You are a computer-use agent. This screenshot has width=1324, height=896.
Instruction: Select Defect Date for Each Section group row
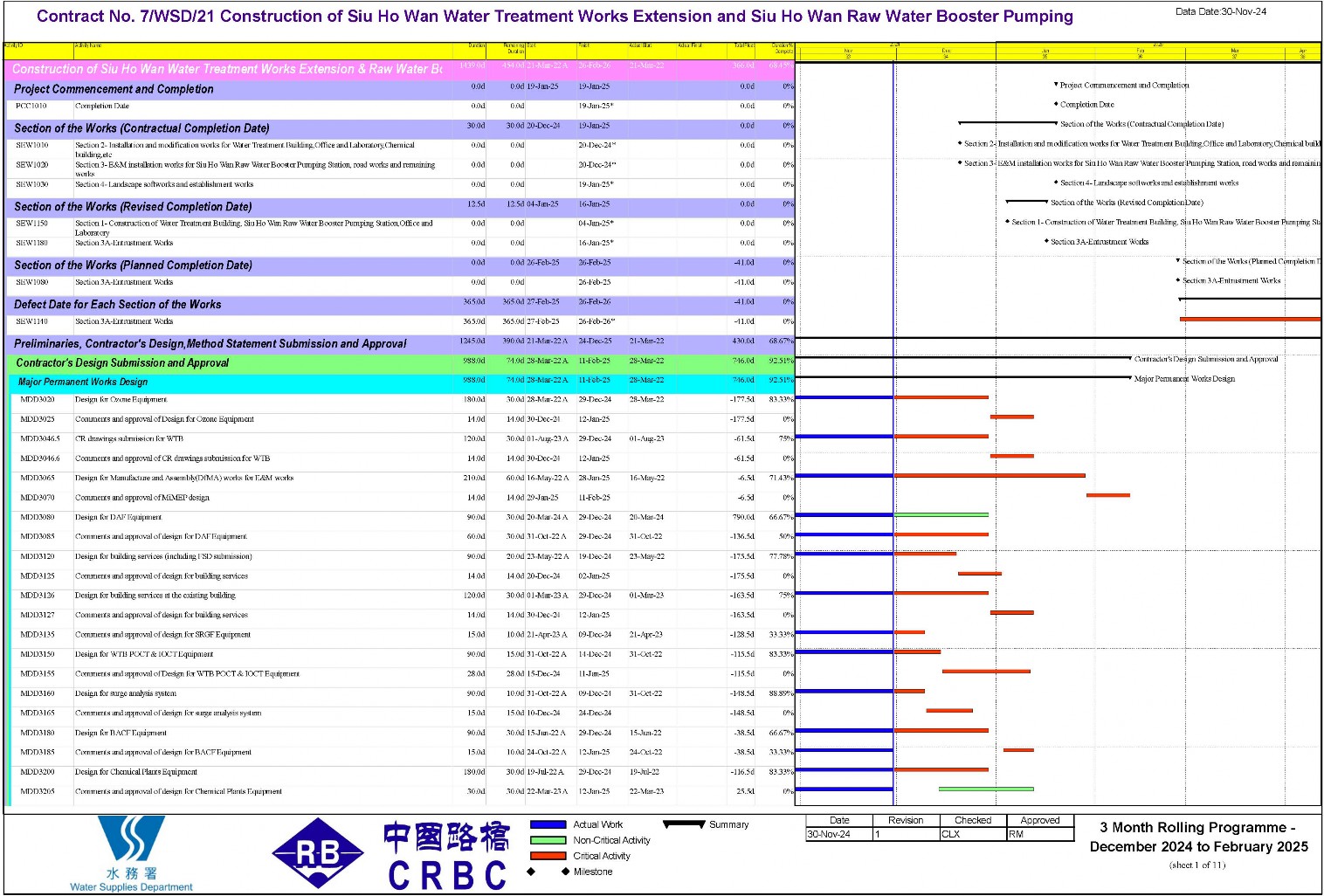[x=401, y=305]
